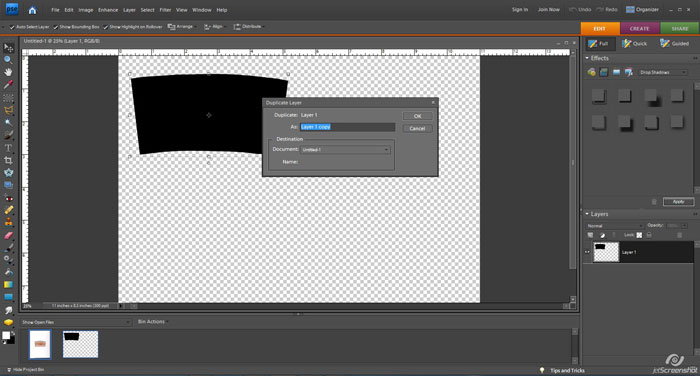Collapse the Layers panel
Viewport: 700px width, 376px height.
tap(587, 214)
